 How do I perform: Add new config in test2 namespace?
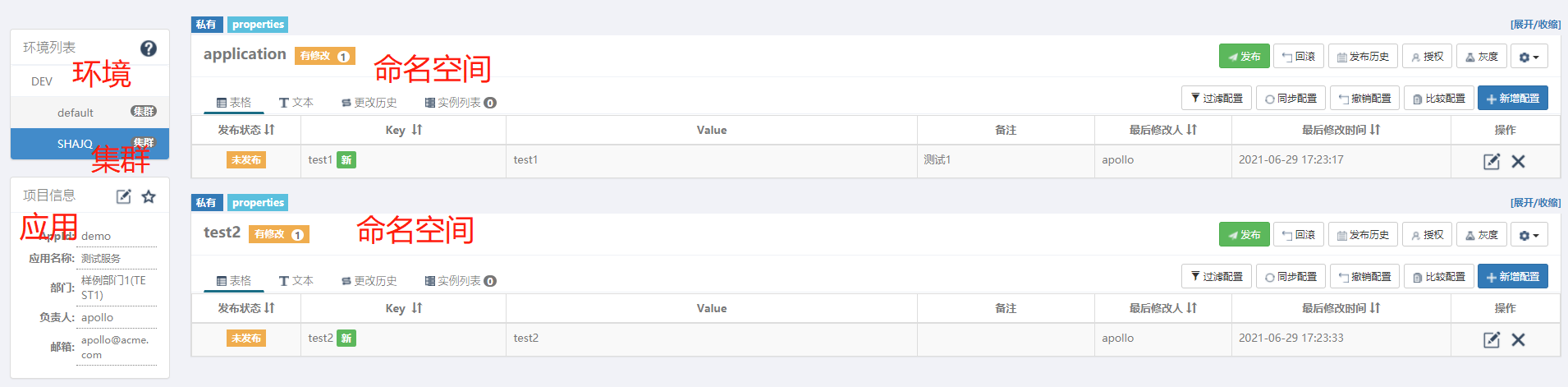(x=1512, y=277)
